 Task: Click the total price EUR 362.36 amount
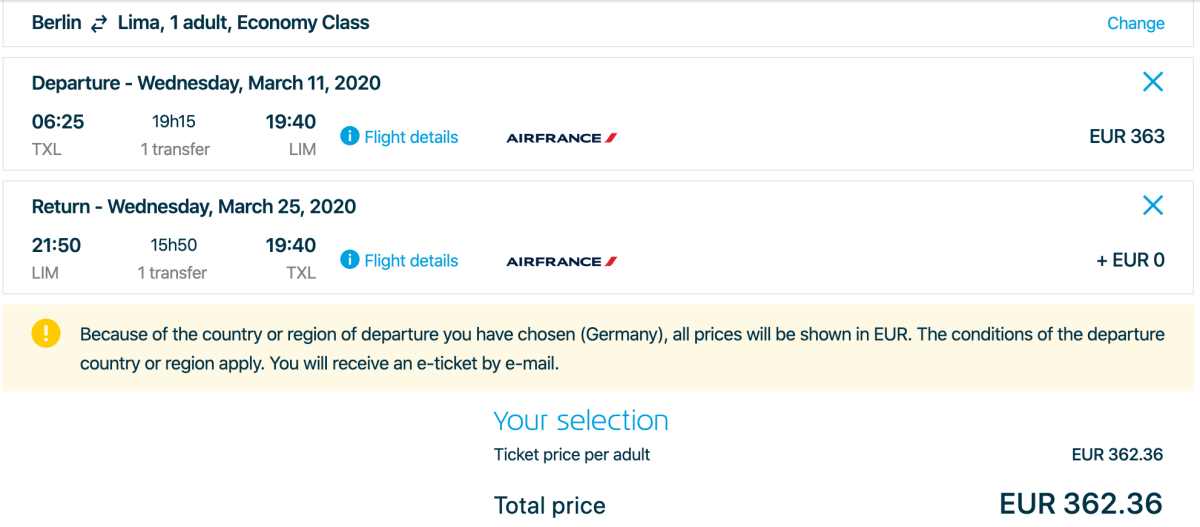click(1081, 503)
